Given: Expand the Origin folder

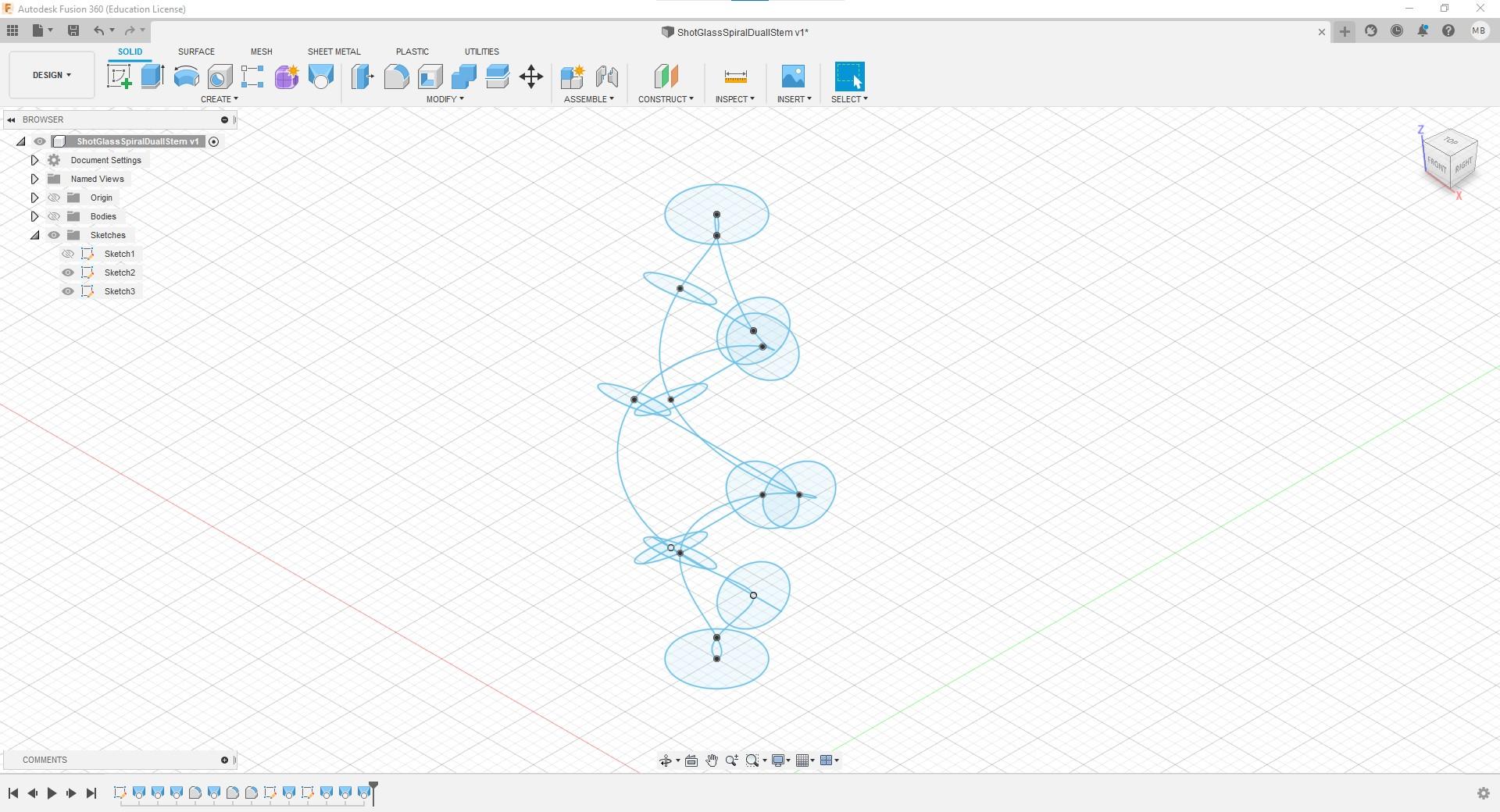Looking at the screenshot, I should click(34, 198).
